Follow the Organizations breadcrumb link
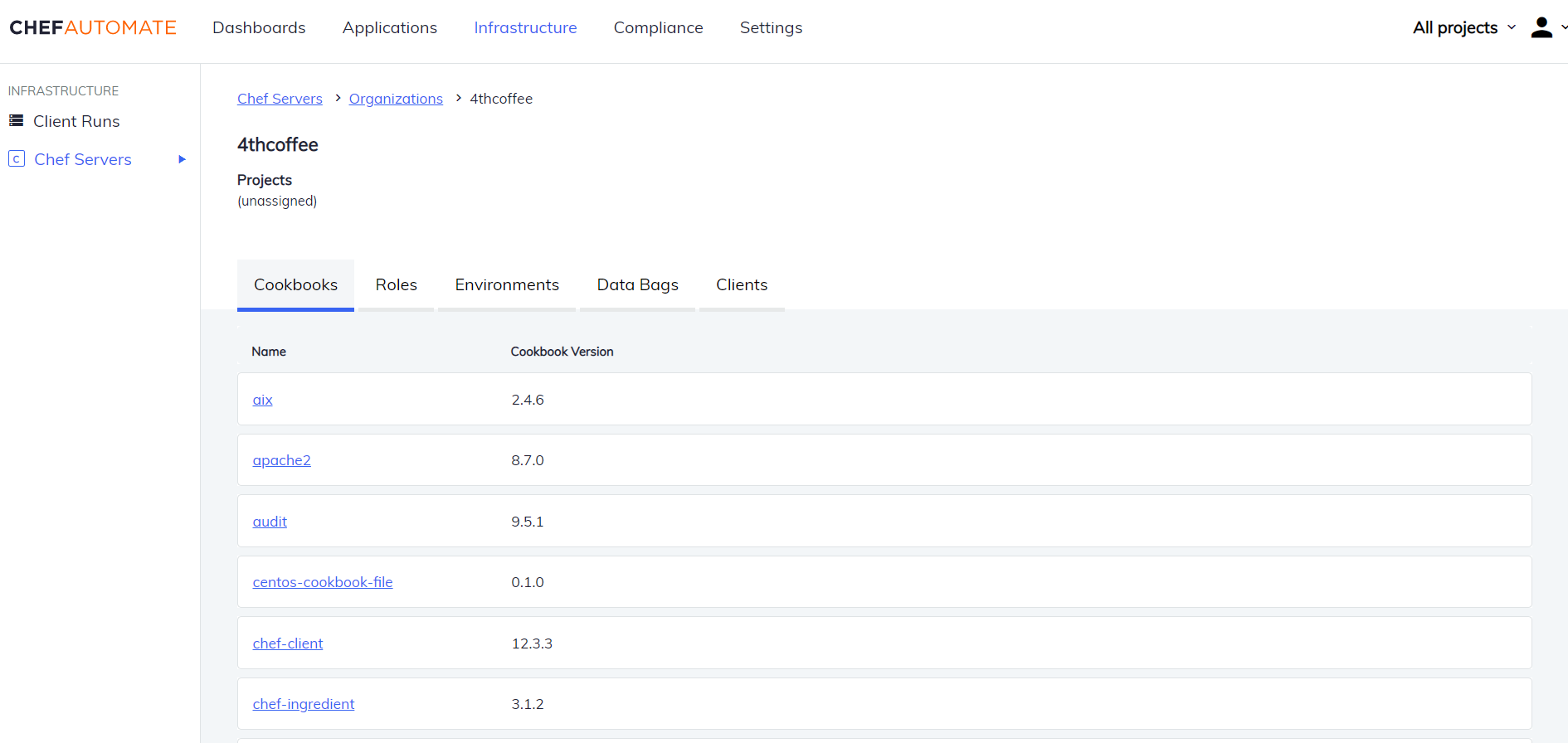Screen dimensions: 1568x743 396,99
